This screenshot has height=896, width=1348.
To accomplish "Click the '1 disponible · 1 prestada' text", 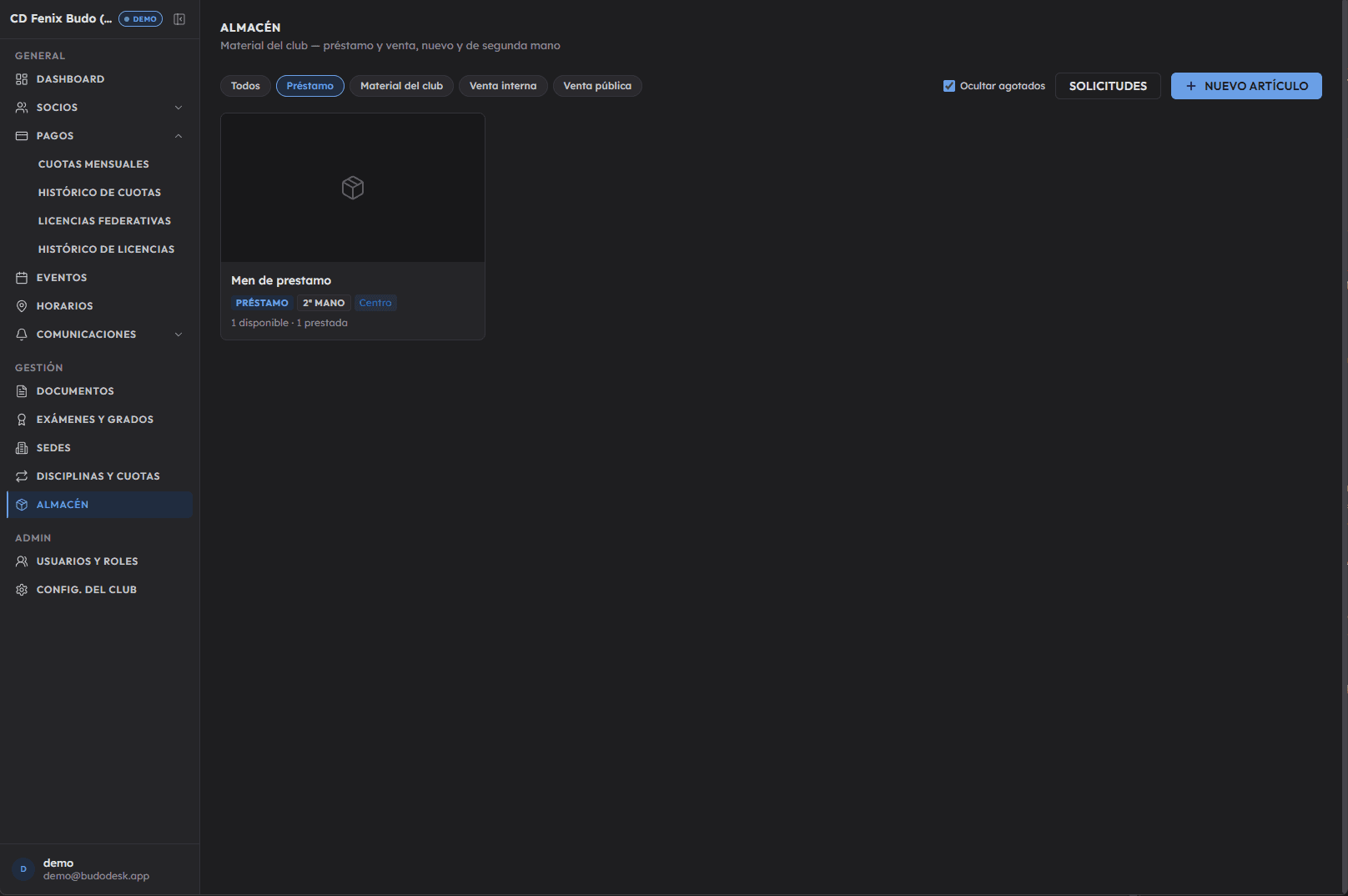I will coord(289,323).
